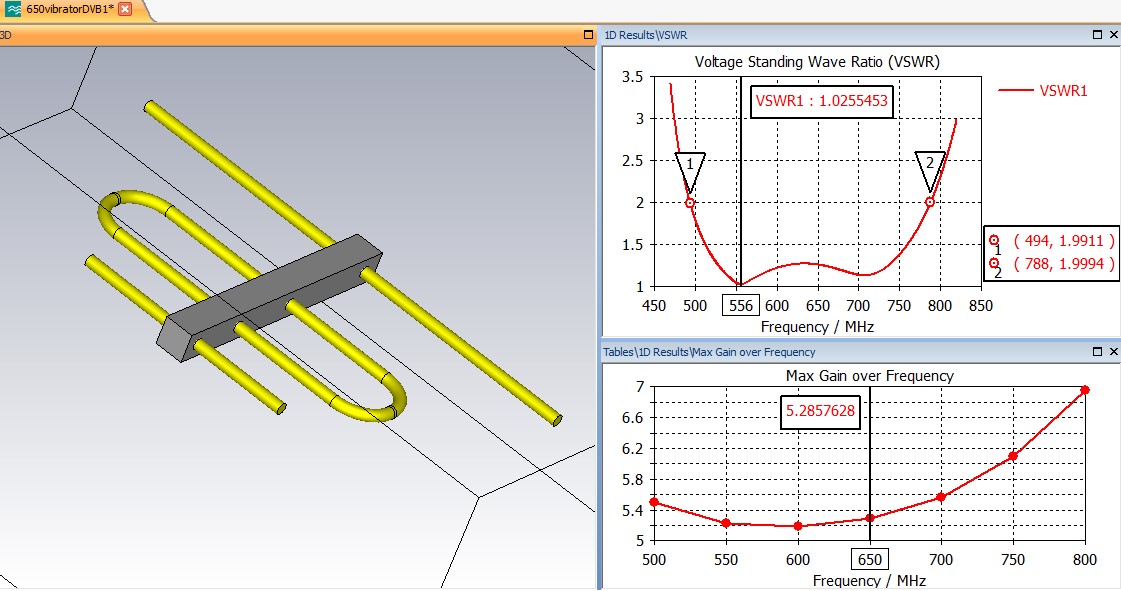Maximize the 3D view panel
This screenshot has height=591, width=1121.
pos(588,34)
